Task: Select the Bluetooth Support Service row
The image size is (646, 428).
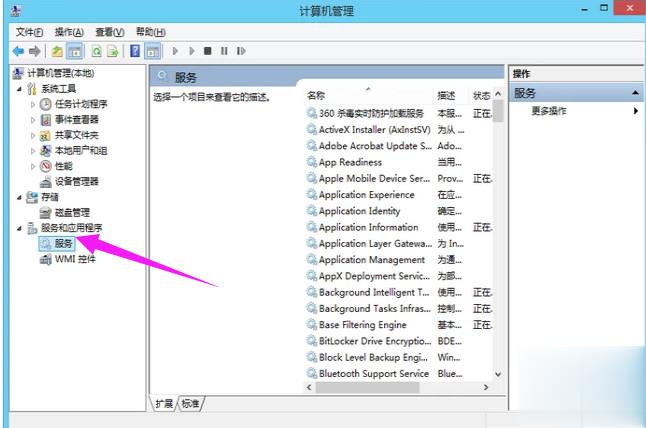Action: click(373, 373)
